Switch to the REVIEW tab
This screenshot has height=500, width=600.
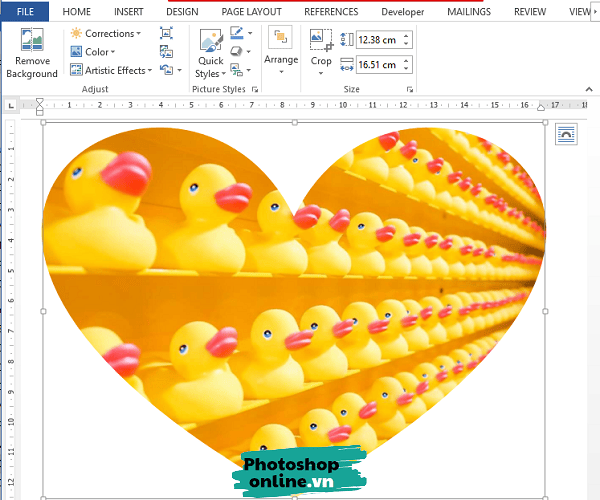point(530,12)
